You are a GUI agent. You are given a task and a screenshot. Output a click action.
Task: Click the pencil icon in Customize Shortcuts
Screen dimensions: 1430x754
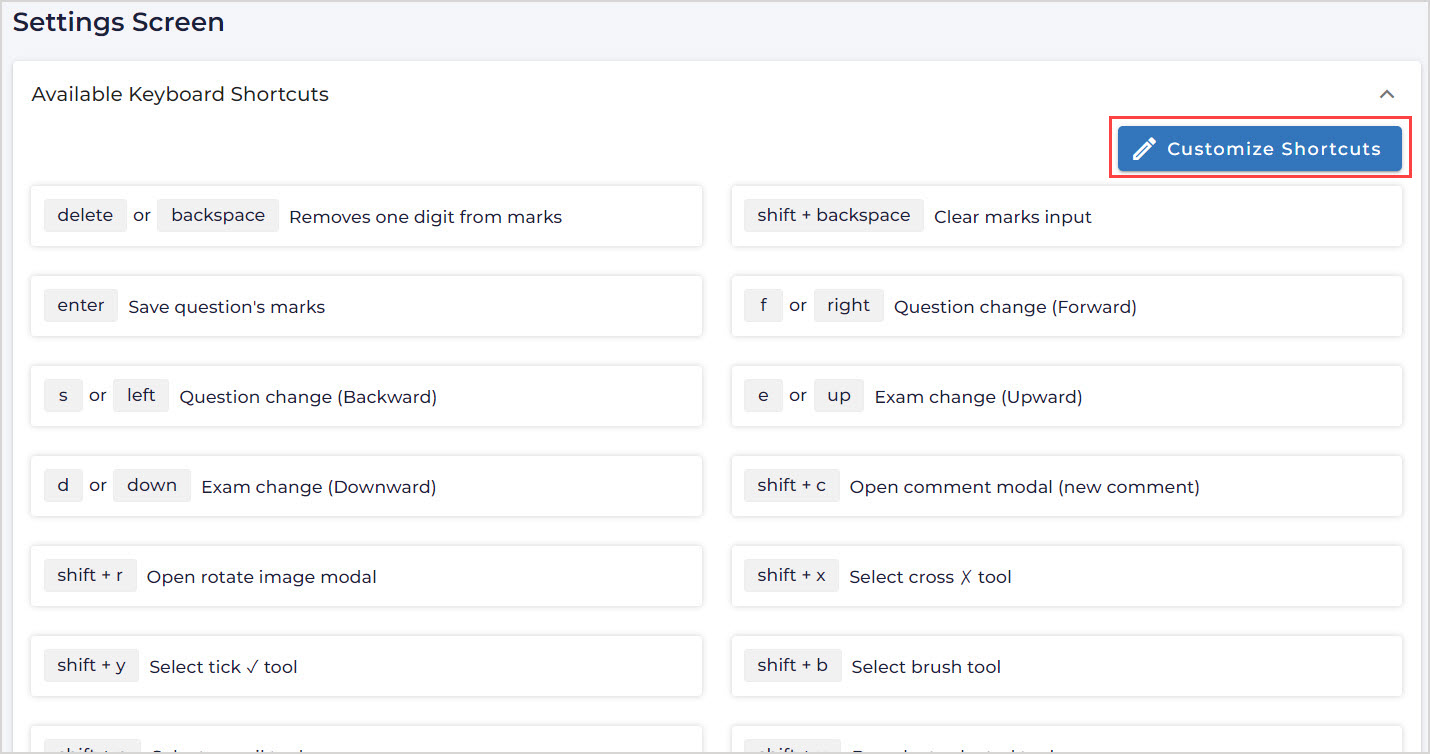1143,149
